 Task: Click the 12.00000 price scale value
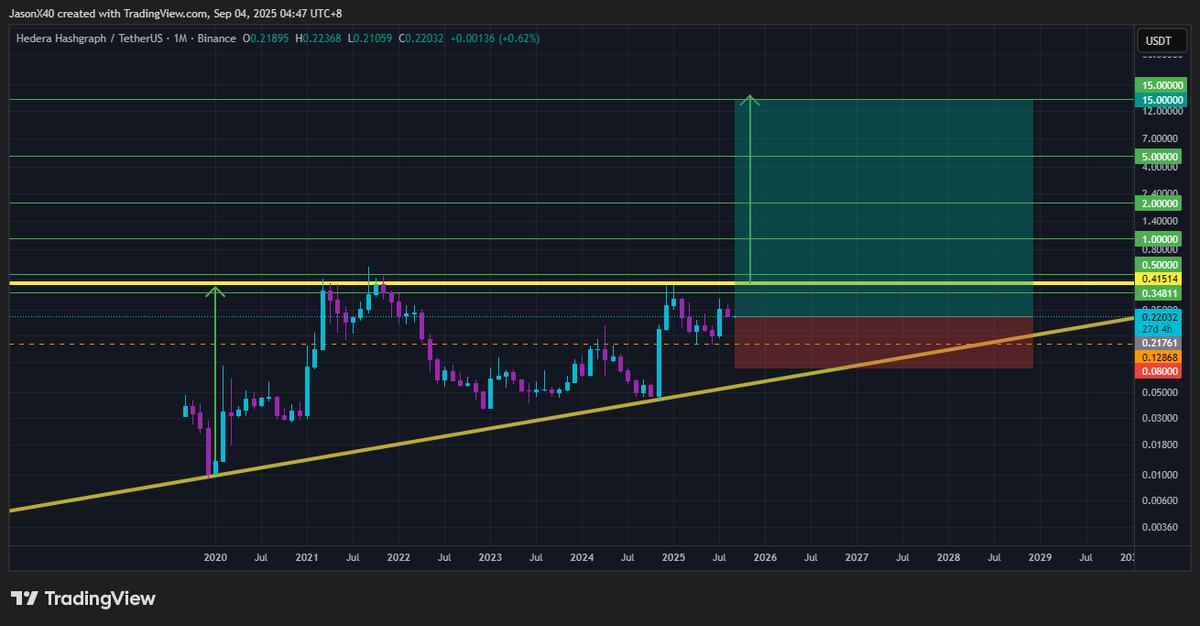1161,111
